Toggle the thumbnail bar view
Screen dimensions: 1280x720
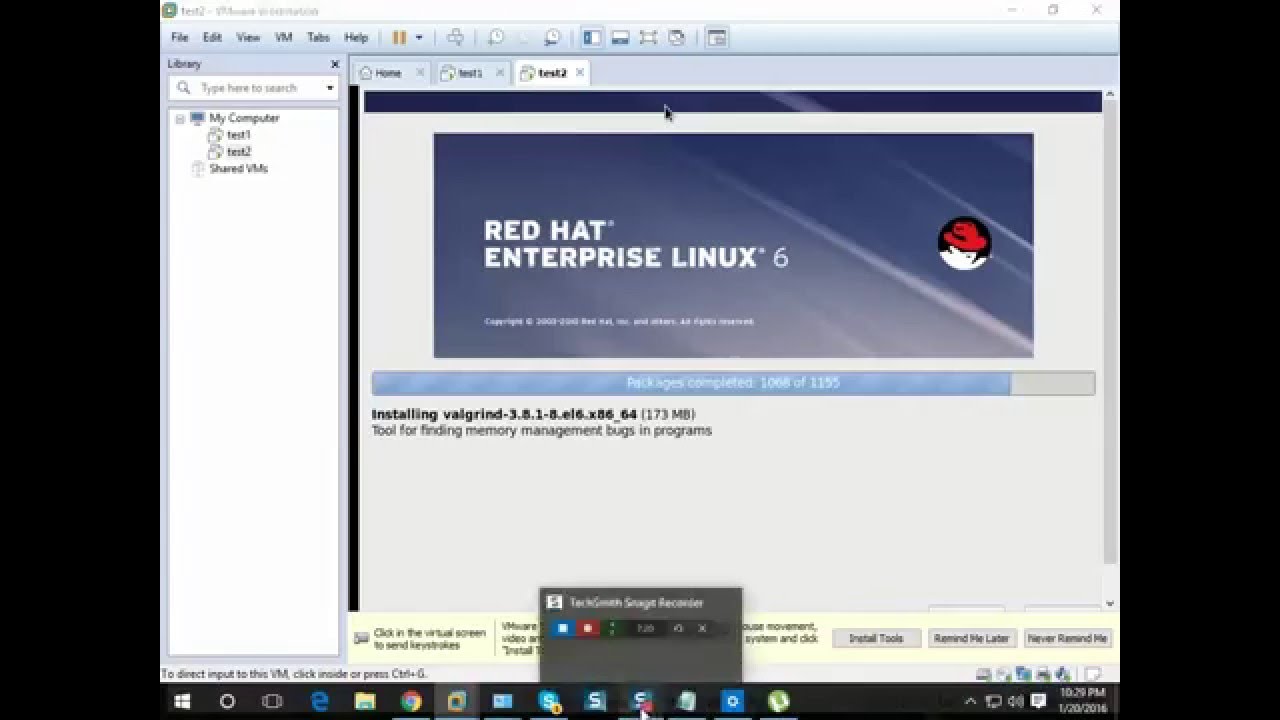click(x=620, y=38)
